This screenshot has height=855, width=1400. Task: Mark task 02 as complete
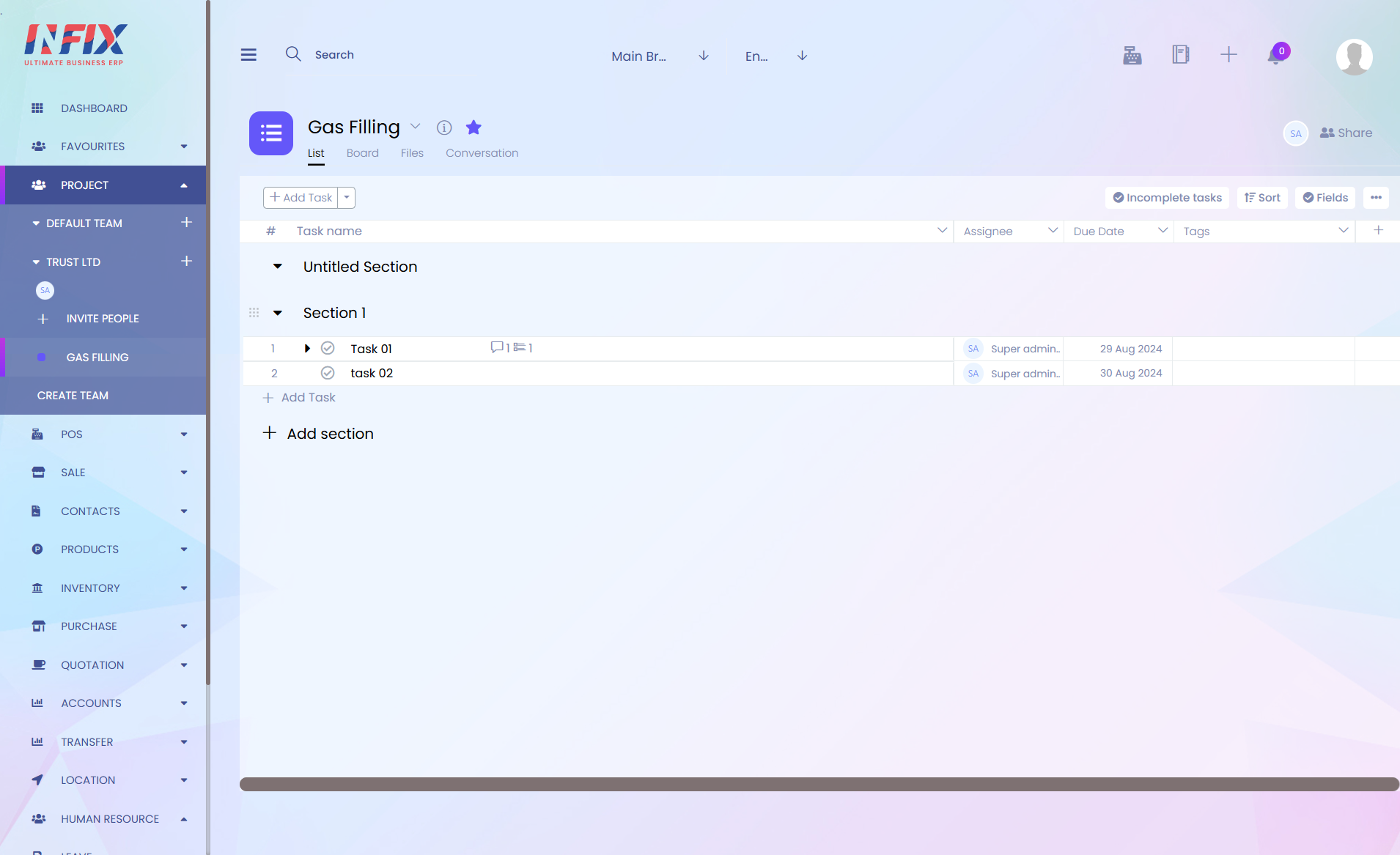click(328, 373)
